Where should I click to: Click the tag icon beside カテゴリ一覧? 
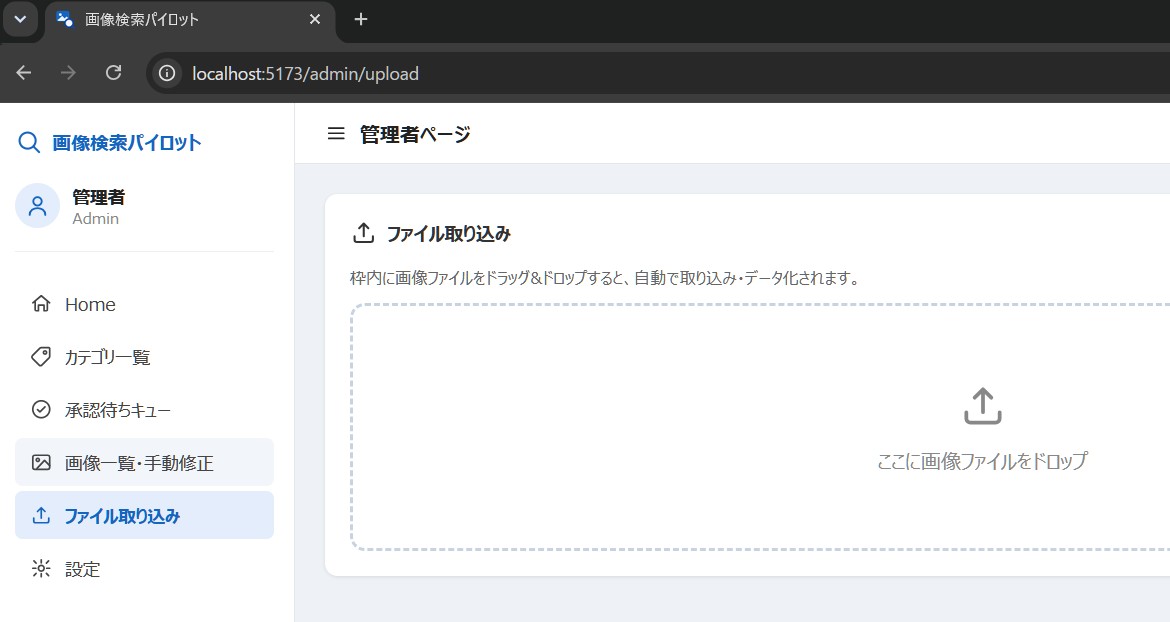[x=41, y=356]
